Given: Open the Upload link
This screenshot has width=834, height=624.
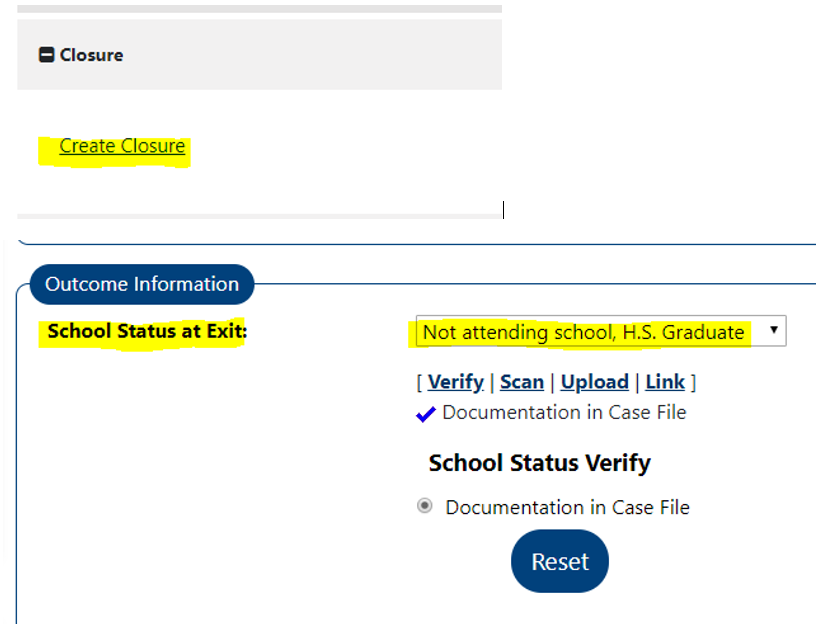Looking at the screenshot, I should click(594, 382).
